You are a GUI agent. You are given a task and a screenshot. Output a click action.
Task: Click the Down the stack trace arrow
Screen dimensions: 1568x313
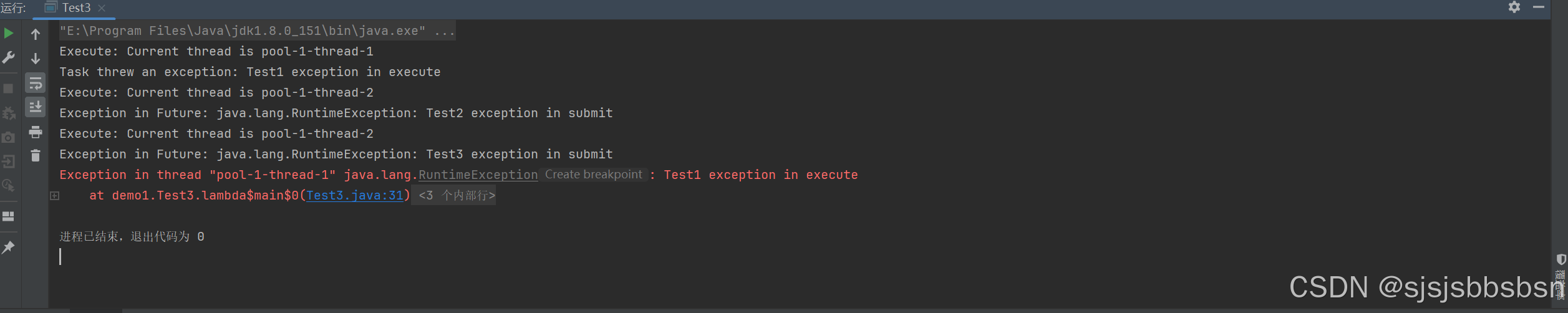(36, 59)
